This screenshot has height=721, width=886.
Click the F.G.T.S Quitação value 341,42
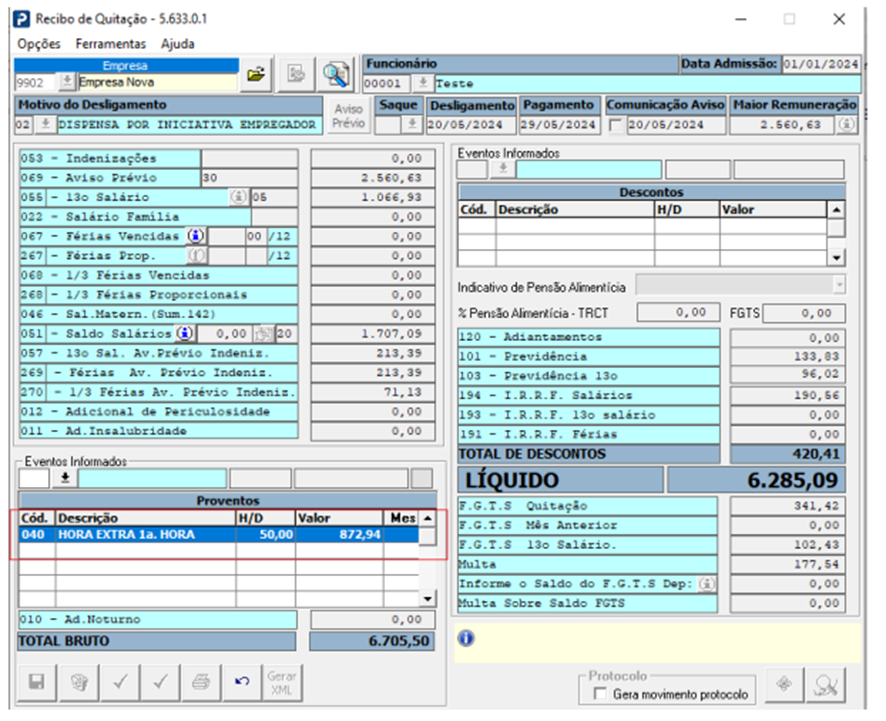pyautogui.click(x=788, y=506)
